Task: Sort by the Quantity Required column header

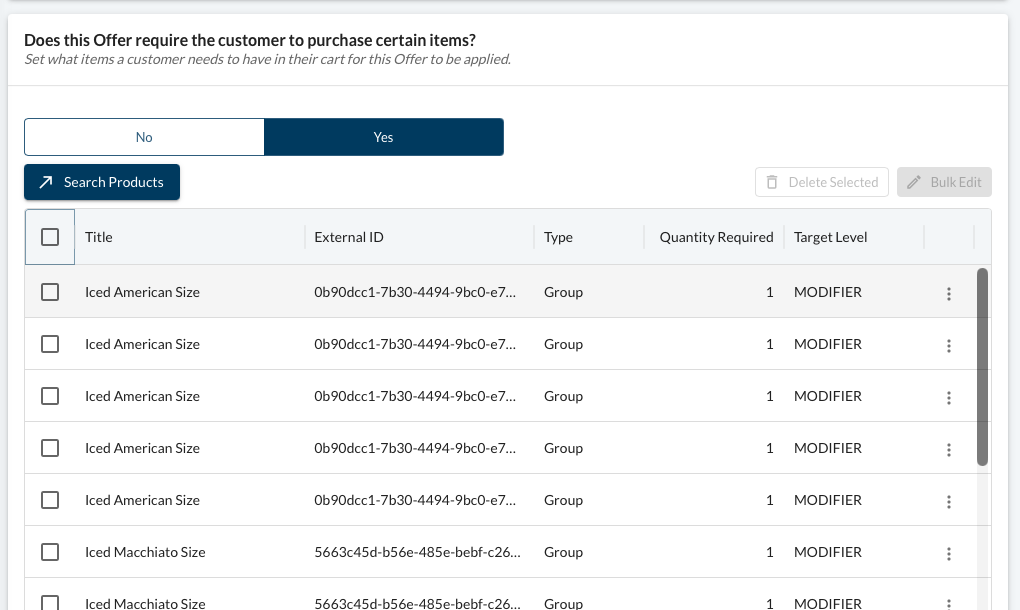Action: pos(714,237)
